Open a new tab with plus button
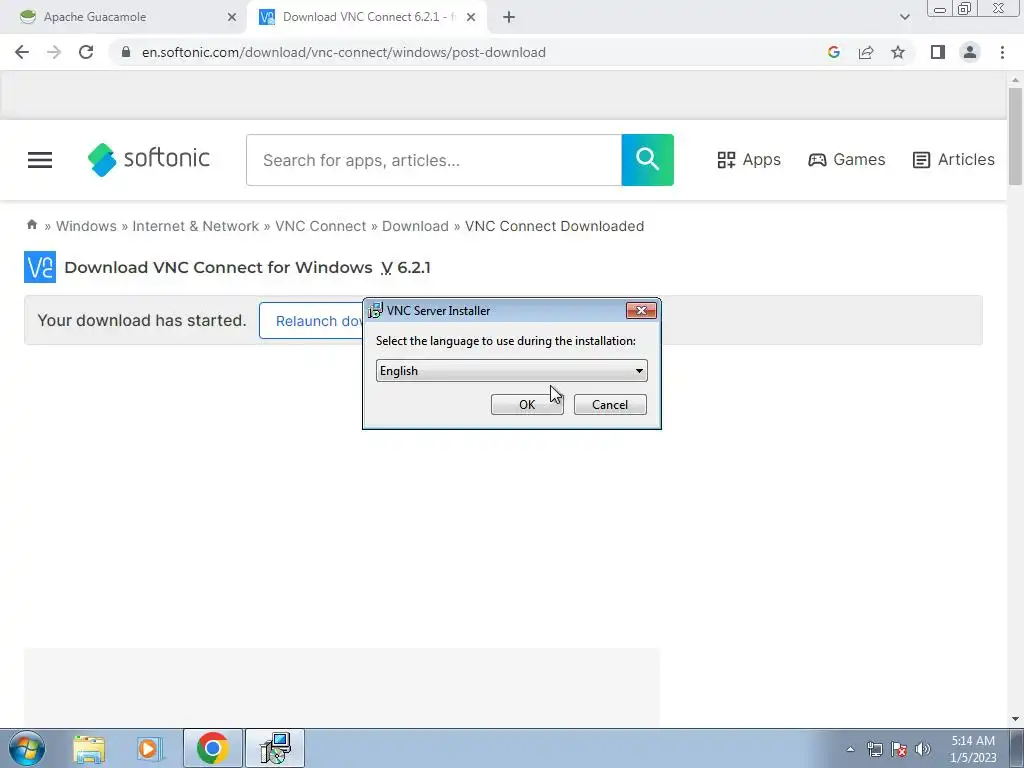The image size is (1024, 768). 509,17
